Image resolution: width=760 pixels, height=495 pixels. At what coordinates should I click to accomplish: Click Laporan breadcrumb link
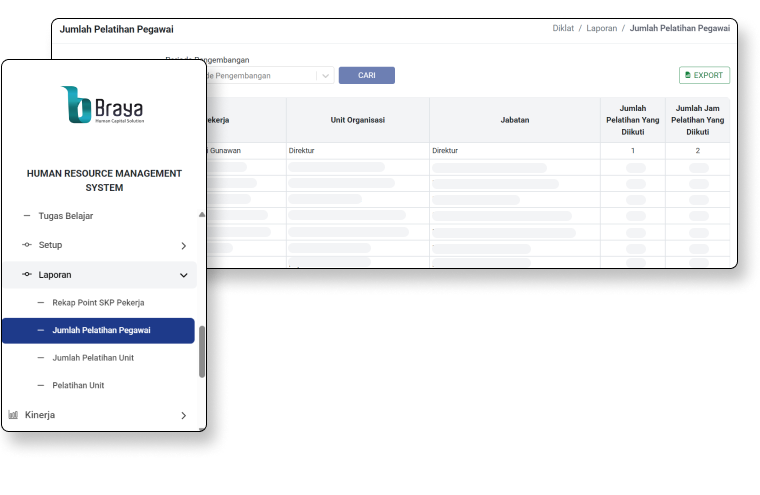(x=601, y=29)
